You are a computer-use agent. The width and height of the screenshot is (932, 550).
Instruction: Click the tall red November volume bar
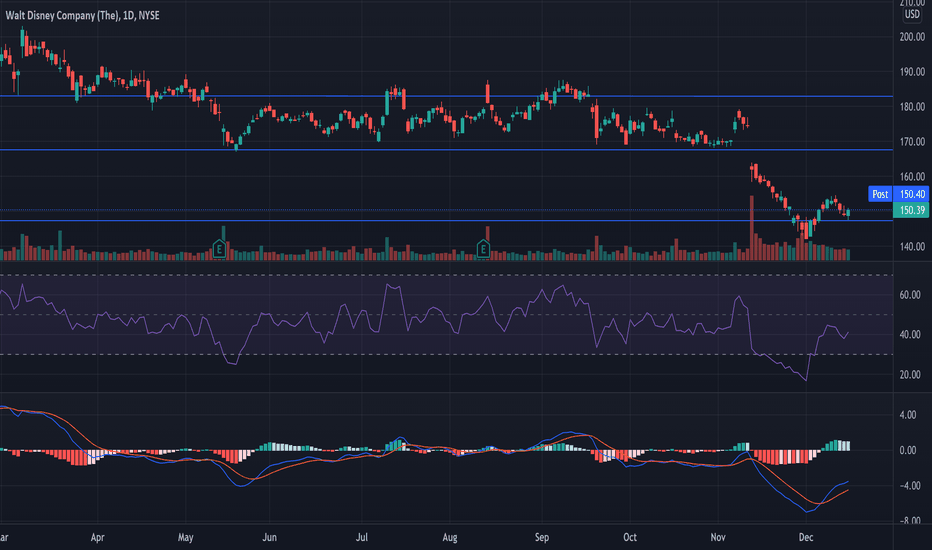click(x=752, y=228)
